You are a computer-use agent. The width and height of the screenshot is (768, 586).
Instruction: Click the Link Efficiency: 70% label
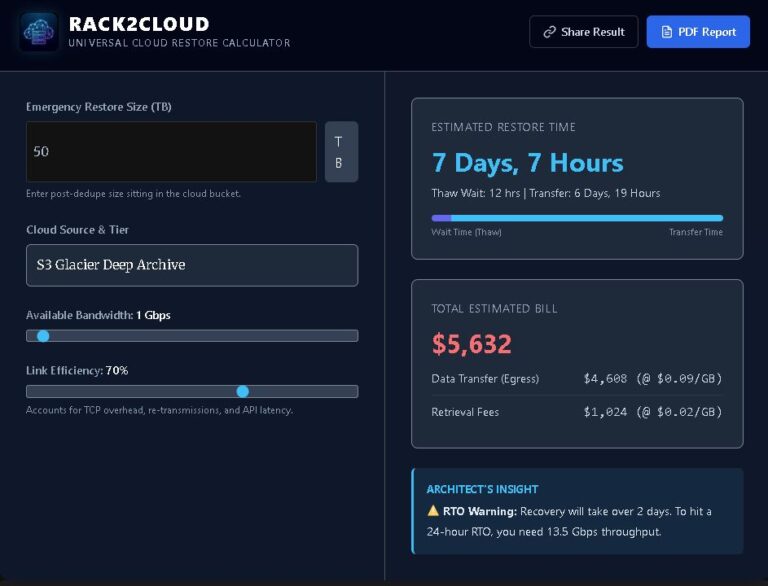click(x=77, y=370)
